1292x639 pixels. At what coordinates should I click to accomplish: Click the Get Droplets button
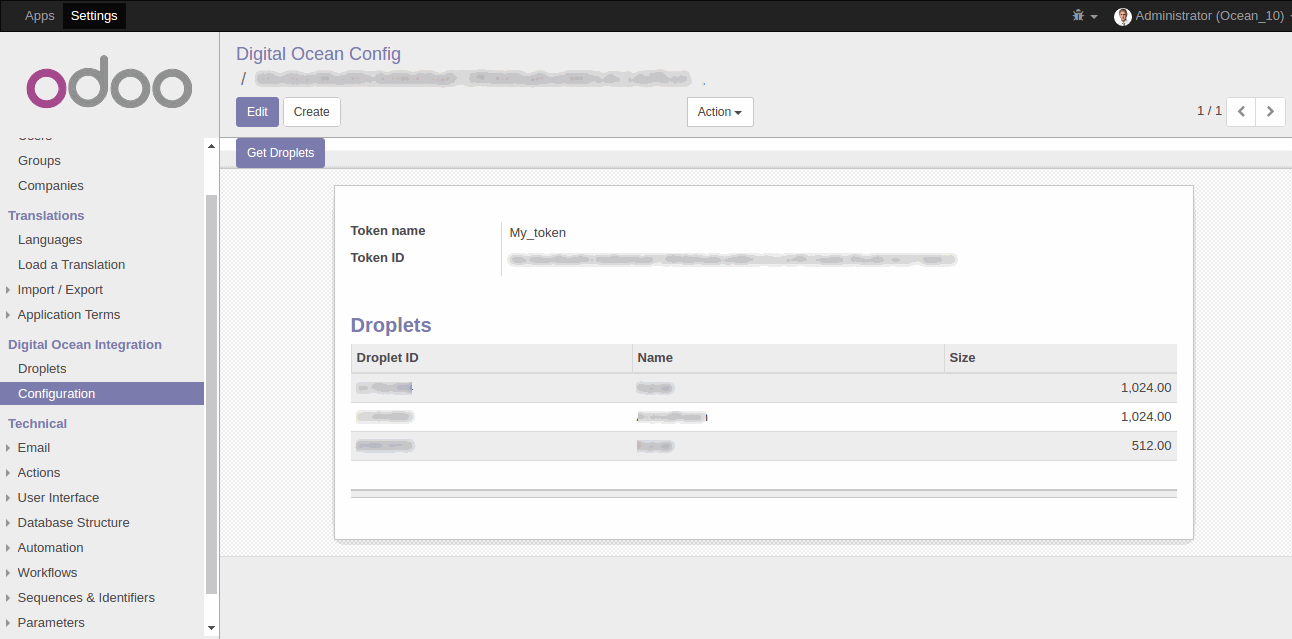pyautogui.click(x=280, y=153)
